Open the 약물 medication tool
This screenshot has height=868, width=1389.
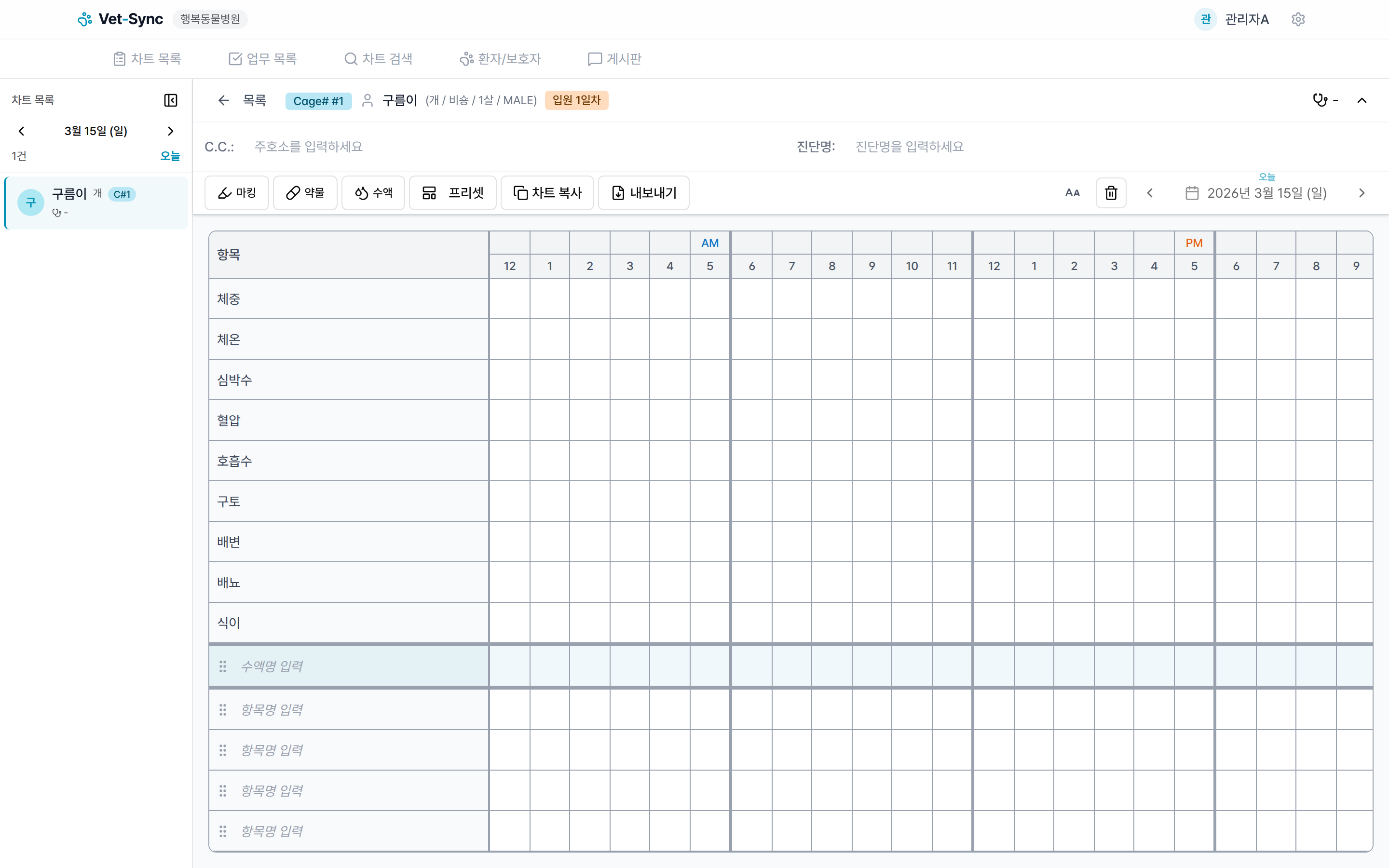tap(305, 192)
